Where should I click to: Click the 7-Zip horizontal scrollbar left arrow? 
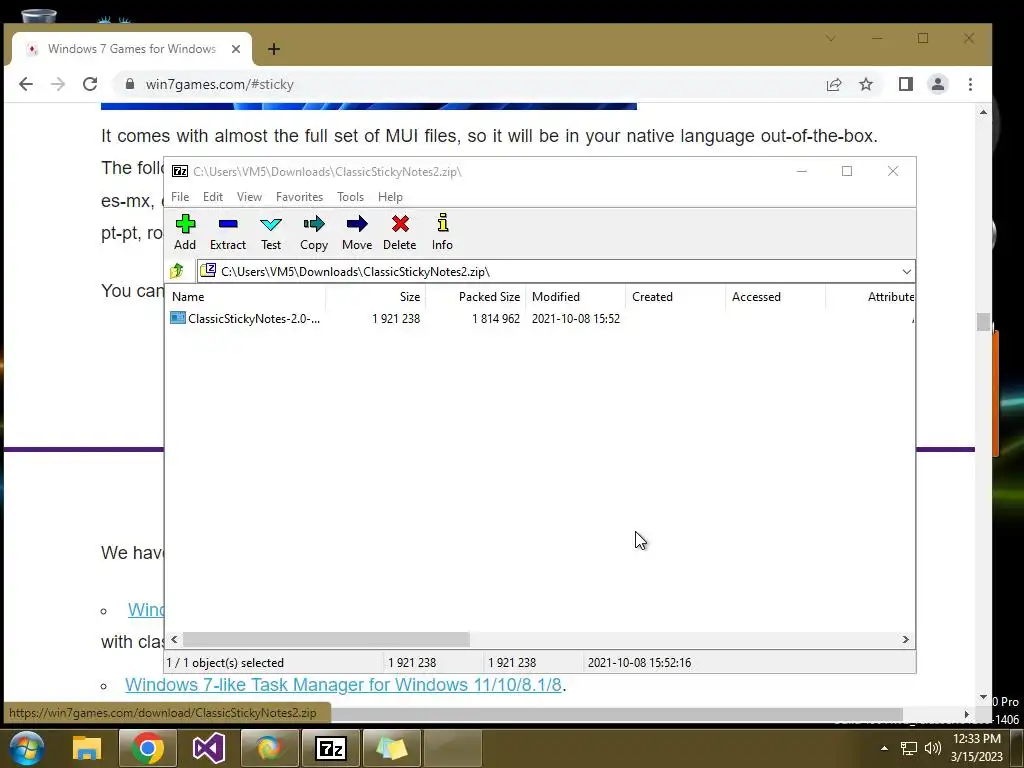click(x=174, y=639)
